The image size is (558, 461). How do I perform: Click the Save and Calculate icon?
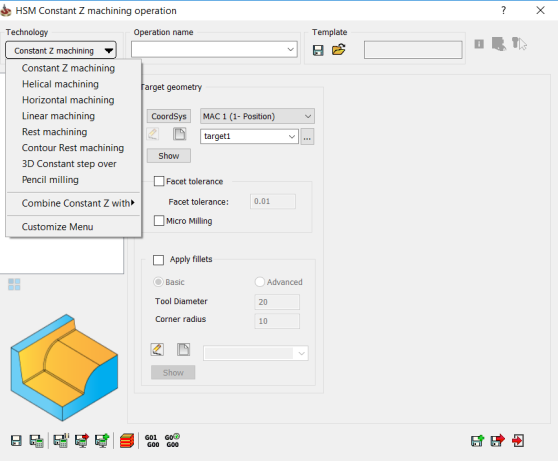(x=36, y=441)
